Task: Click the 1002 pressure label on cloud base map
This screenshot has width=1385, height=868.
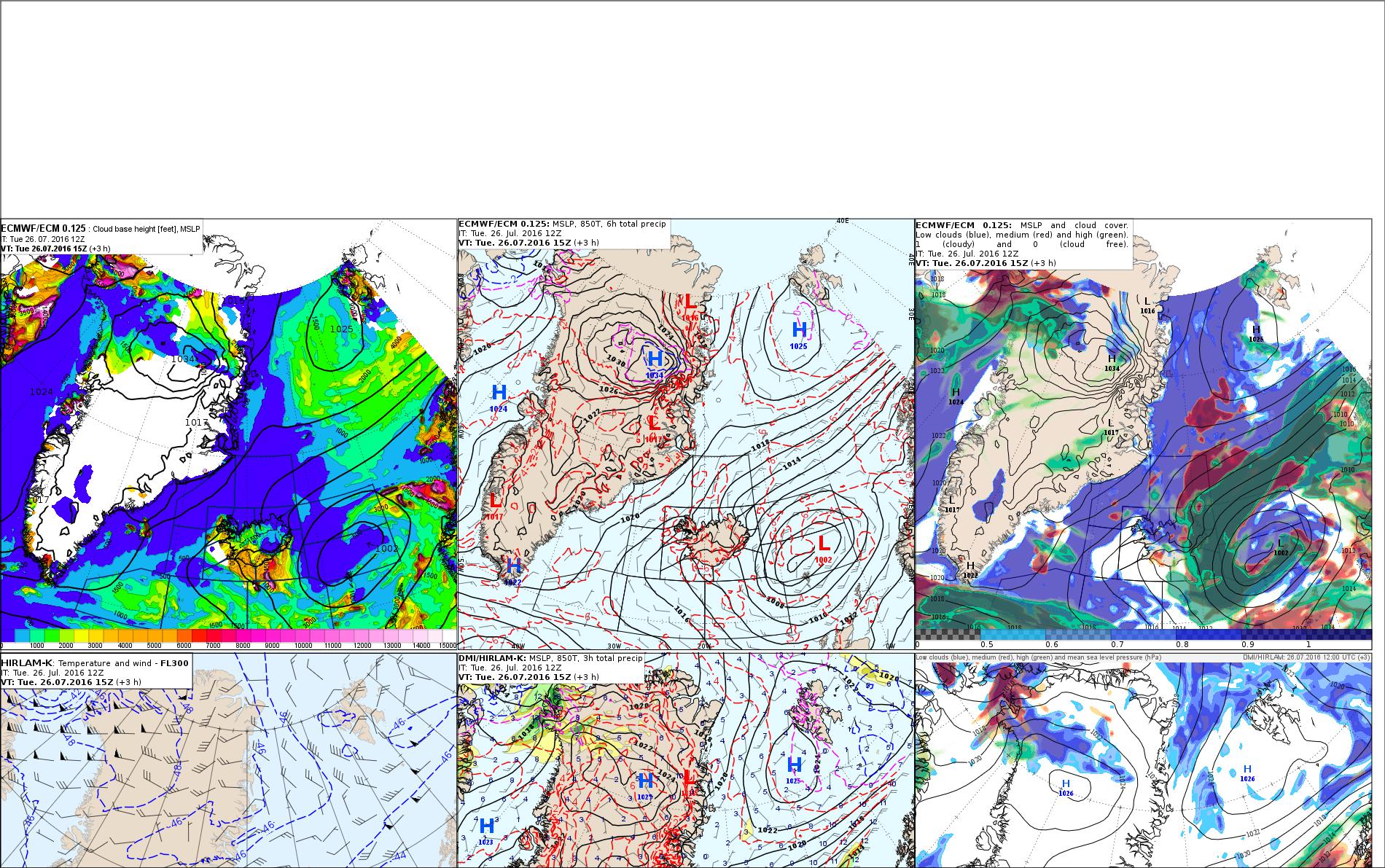Action: click(x=387, y=549)
